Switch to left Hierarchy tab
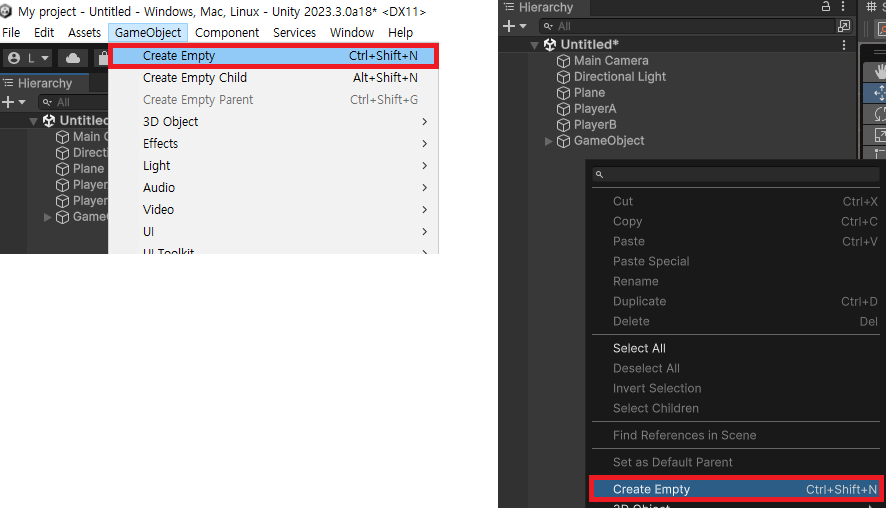 (x=45, y=83)
